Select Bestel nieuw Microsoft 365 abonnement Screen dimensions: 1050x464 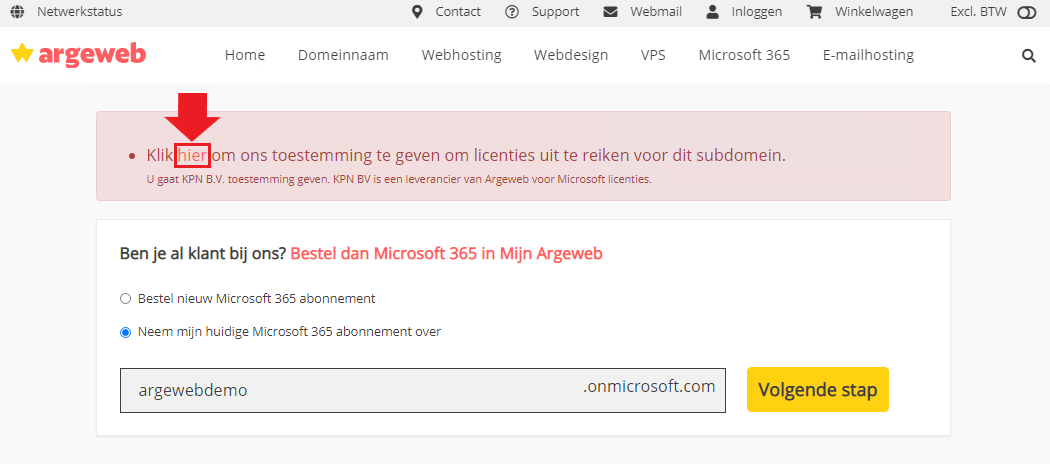(125, 299)
